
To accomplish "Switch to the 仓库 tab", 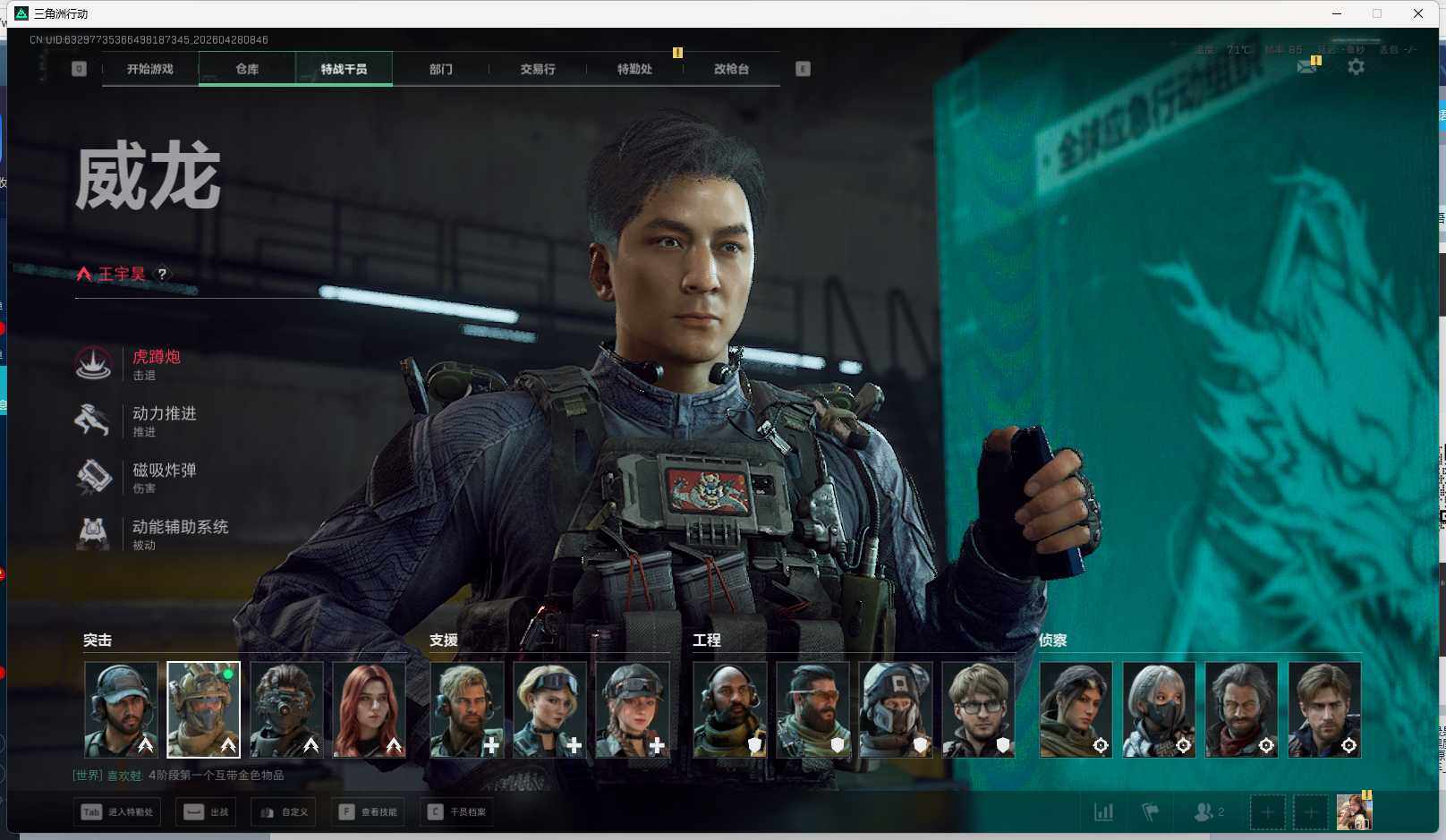I will pos(247,69).
